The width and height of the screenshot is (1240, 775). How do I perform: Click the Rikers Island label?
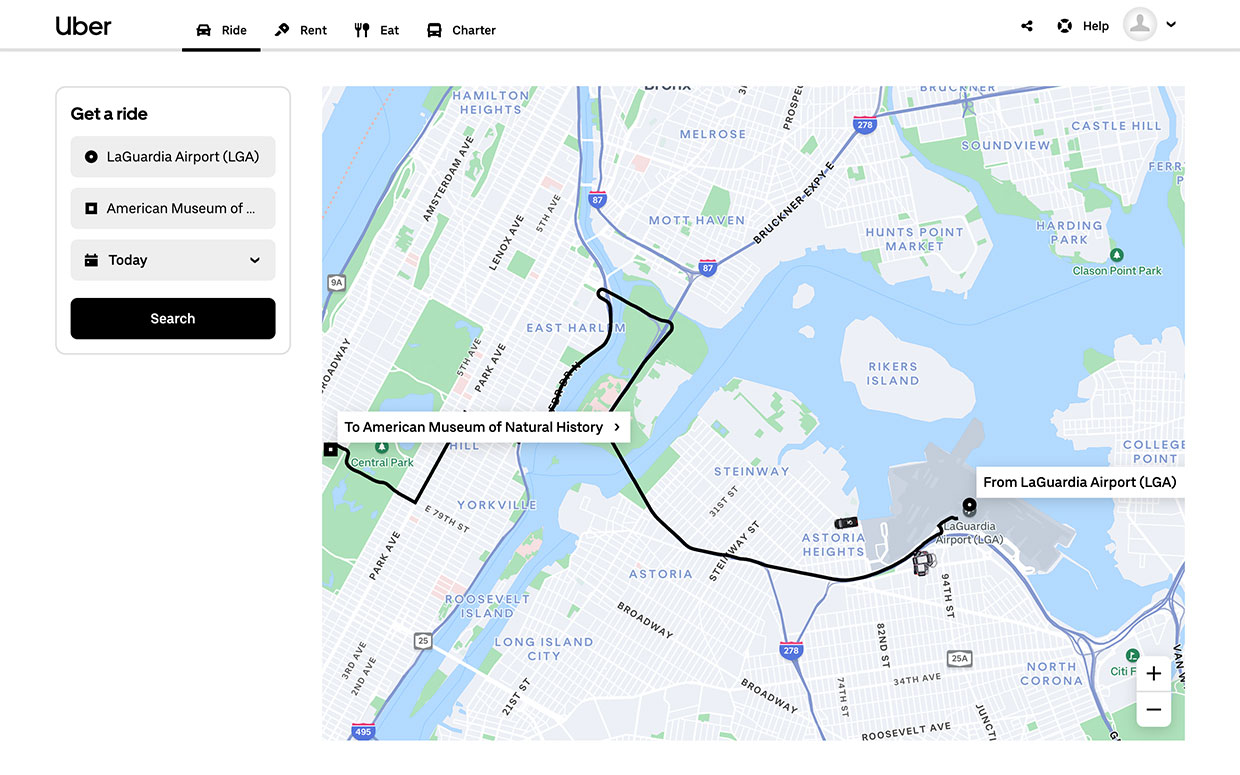[x=893, y=374]
